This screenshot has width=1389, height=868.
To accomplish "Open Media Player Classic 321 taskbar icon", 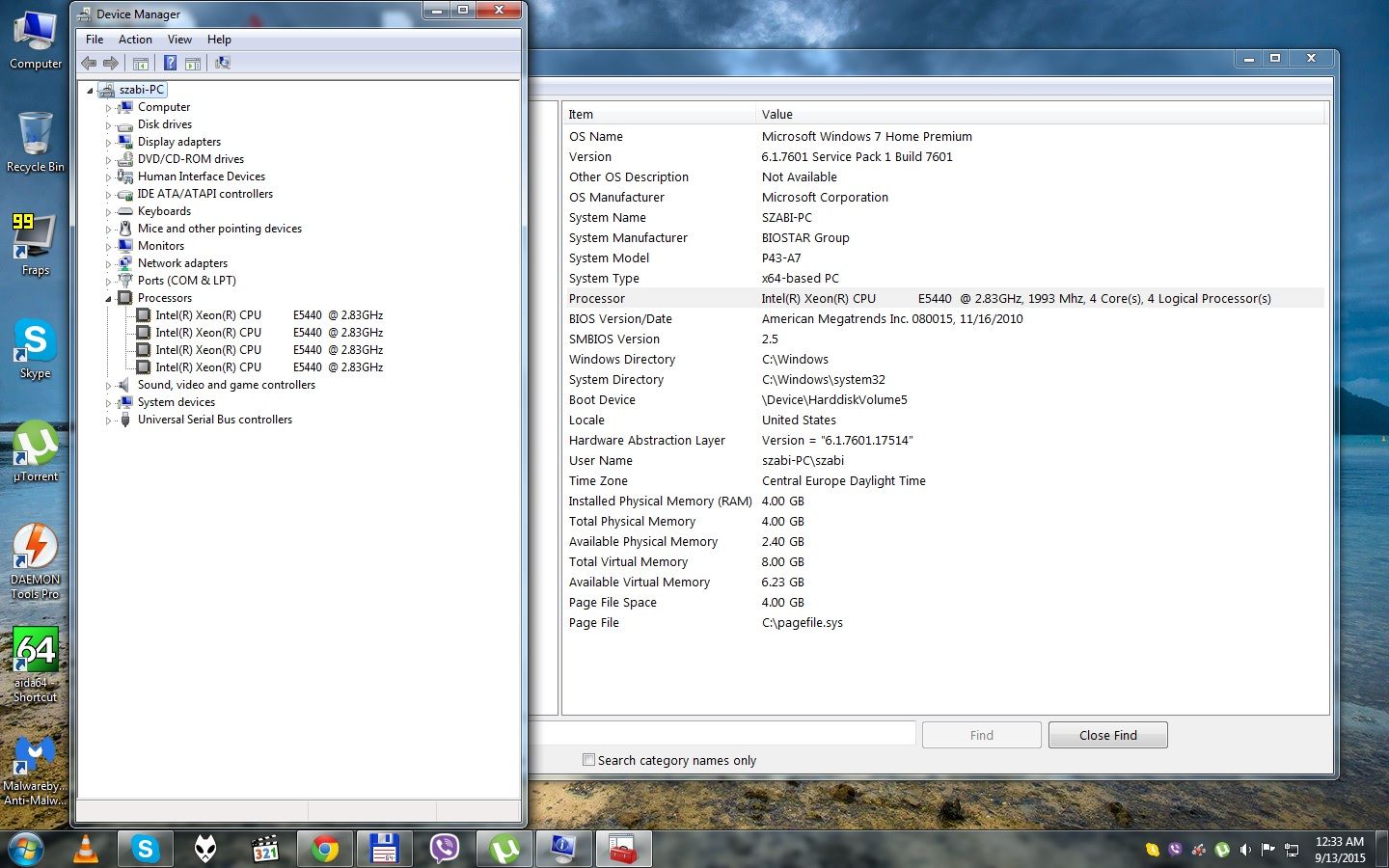I will (x=265, y=849).
